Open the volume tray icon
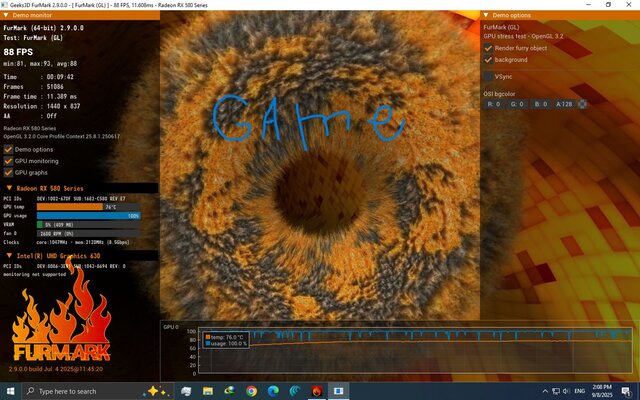 (x=566, y=391)
